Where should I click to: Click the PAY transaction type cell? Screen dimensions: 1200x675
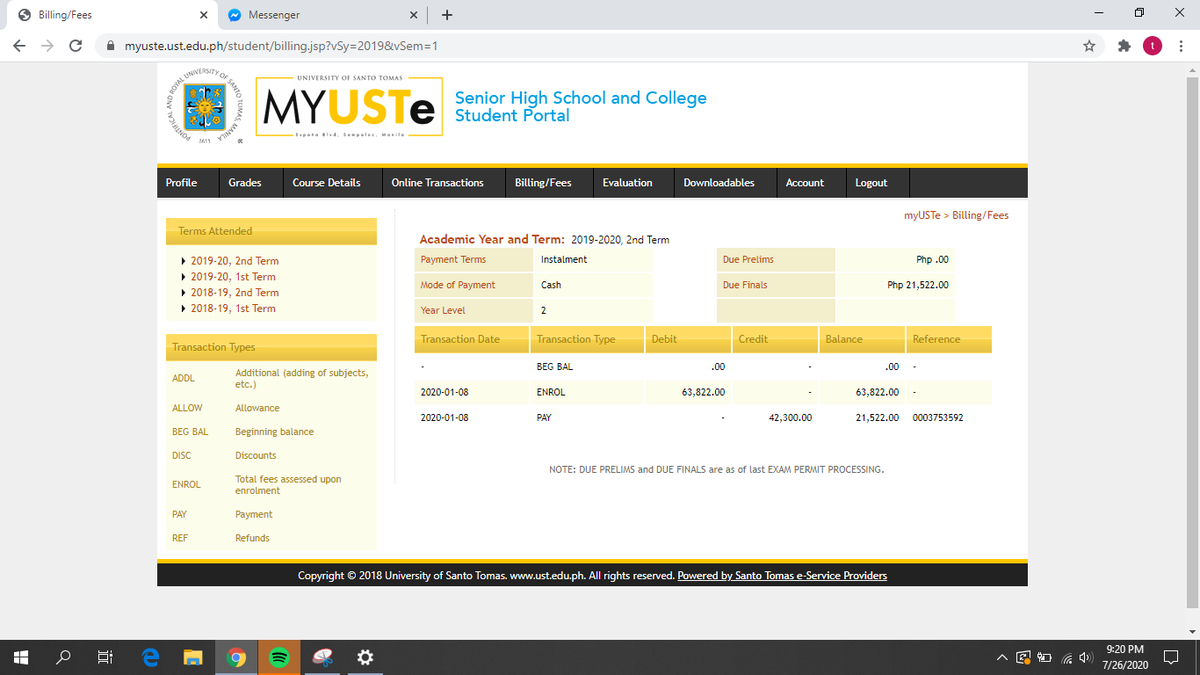[544, 417]
